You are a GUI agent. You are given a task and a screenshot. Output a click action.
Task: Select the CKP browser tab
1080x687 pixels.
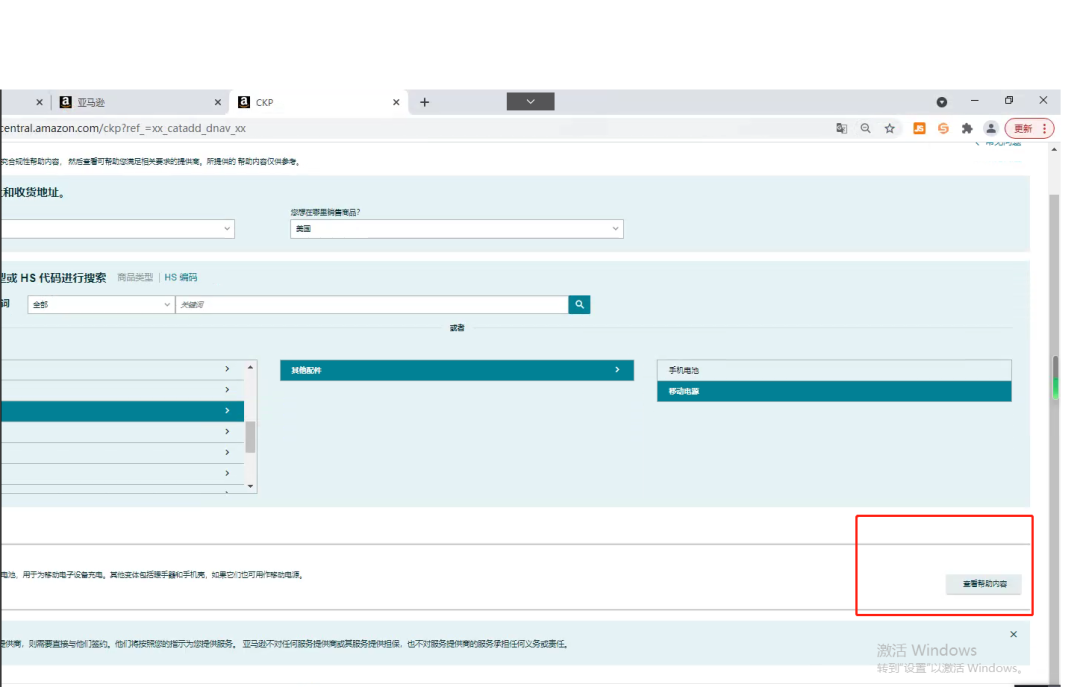pyautogui.click(x=320, y=102)
